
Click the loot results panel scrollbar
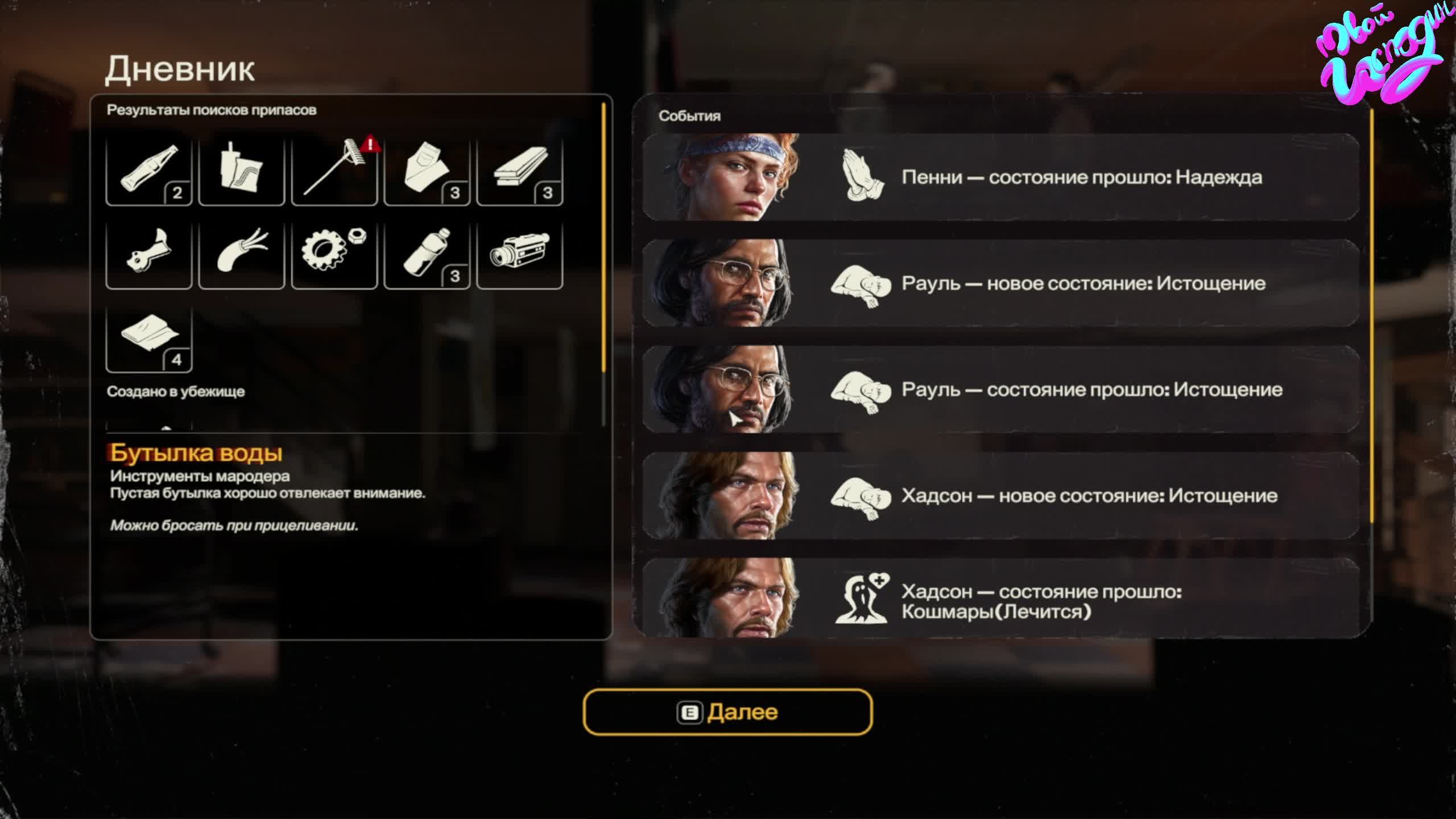click(603, 238)
